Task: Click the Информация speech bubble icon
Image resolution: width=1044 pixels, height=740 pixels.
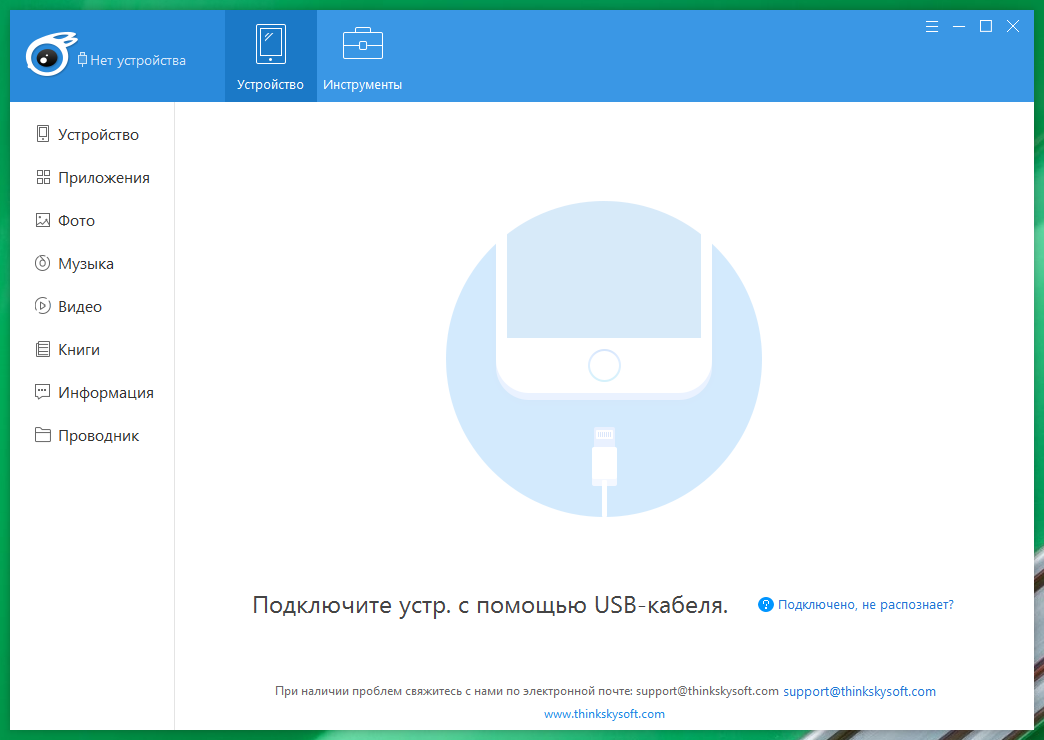Action: point(42,392)
